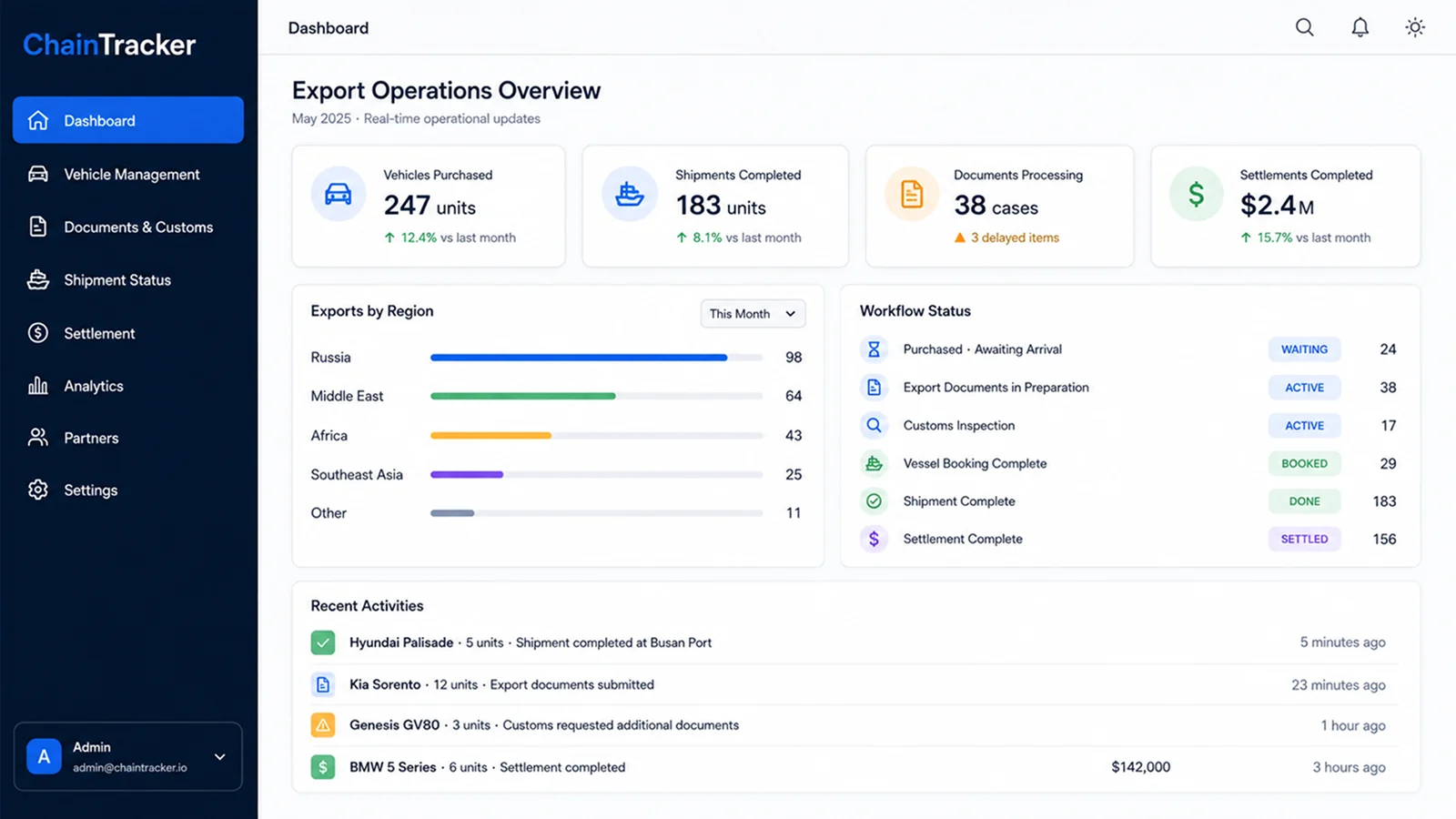
Task: Click the dollar icon on Settlements Completed card
Action: 1196,194
